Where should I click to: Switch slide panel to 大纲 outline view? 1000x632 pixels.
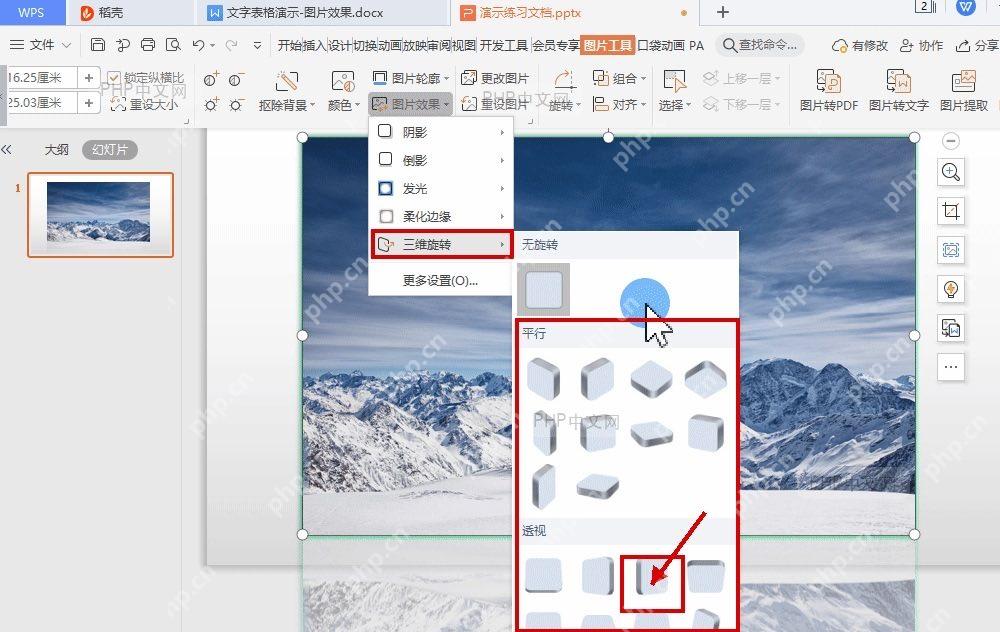pos(56,150)
